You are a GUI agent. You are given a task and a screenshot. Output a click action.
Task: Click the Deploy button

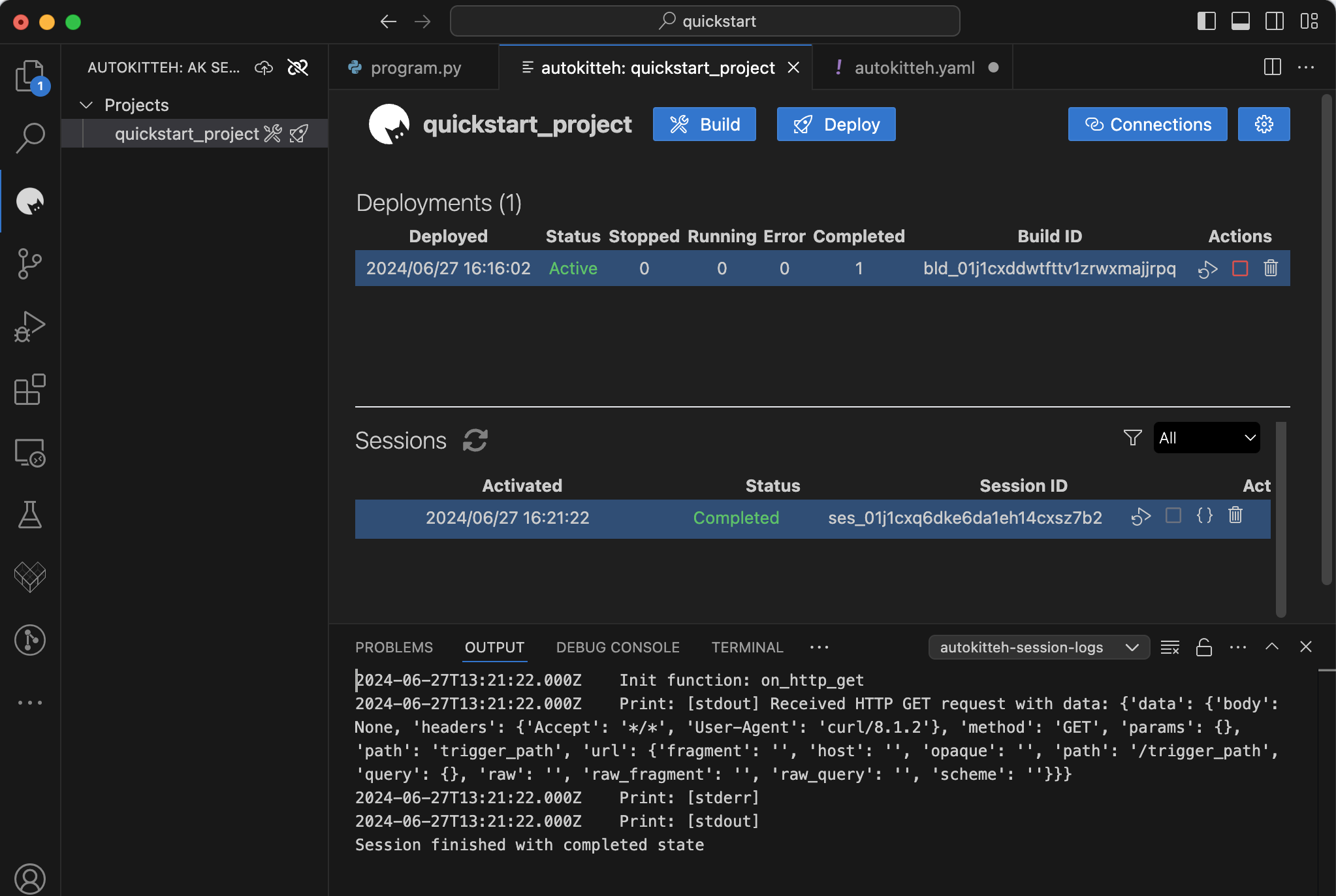(x=836, y=124)
